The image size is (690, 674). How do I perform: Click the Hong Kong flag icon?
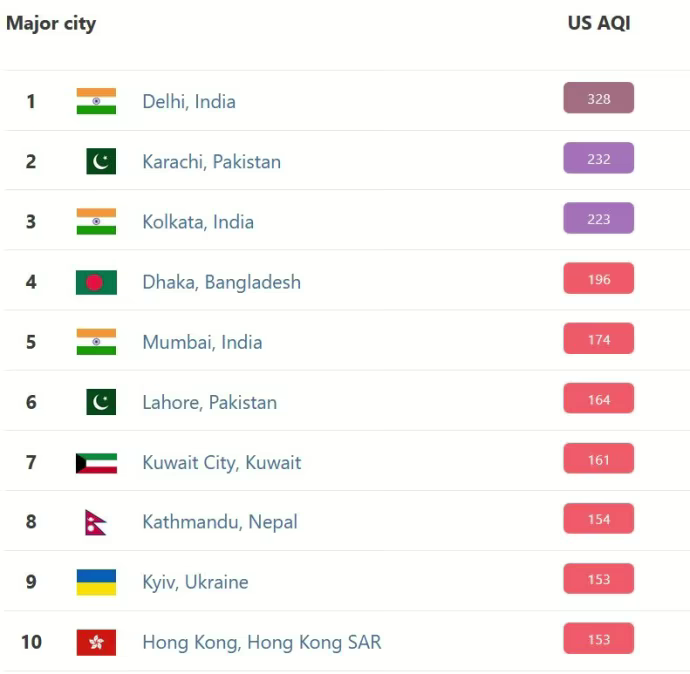coord(96,642)
